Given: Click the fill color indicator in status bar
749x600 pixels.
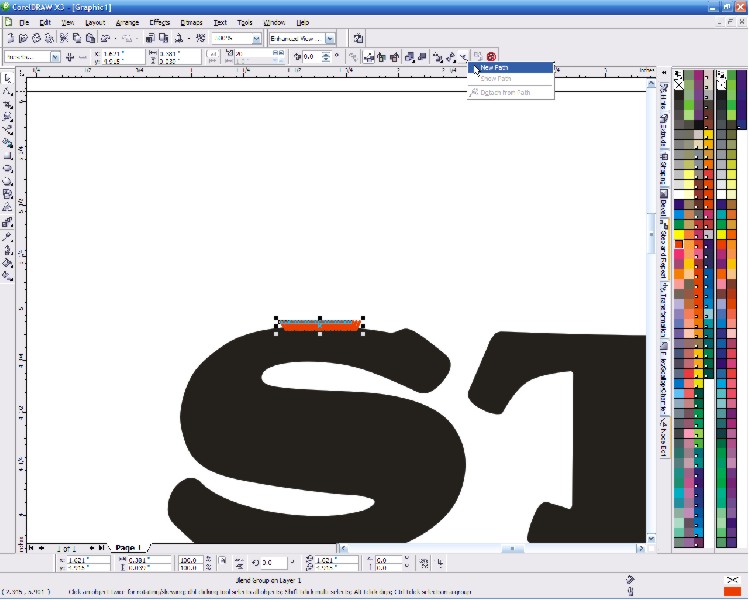Looking at the screenshot, I should click(732, 592).
